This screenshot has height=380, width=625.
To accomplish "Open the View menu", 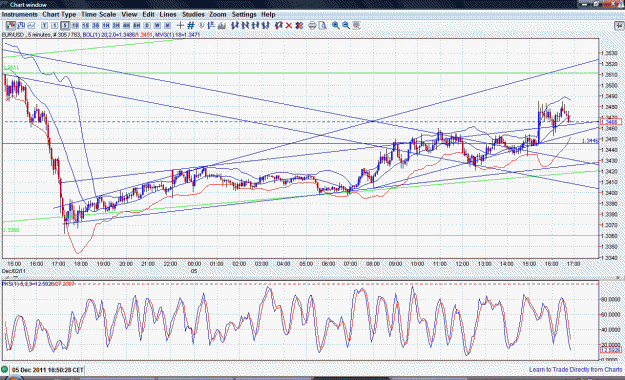I will pyautogui.click(x=129, y=14).
